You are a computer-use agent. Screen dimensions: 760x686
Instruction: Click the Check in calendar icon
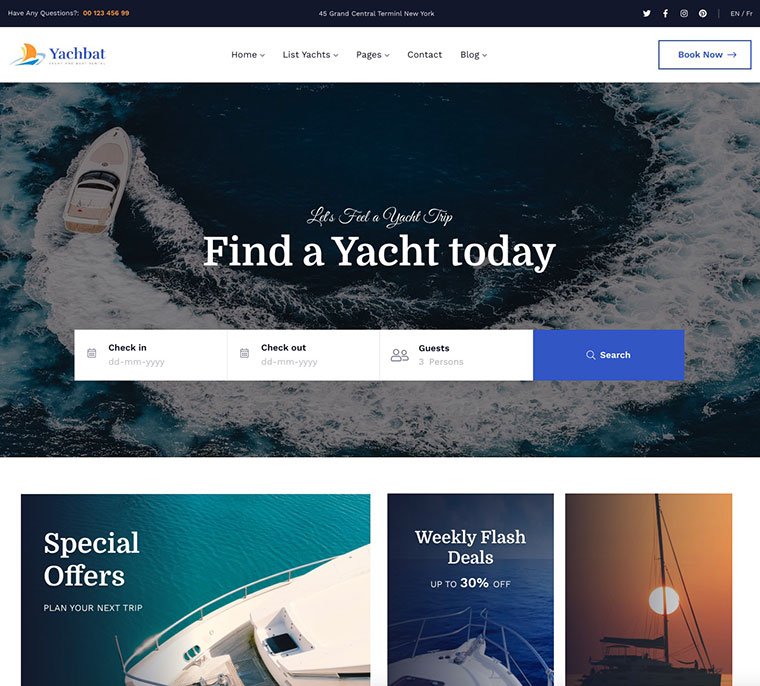coord(92,353)
